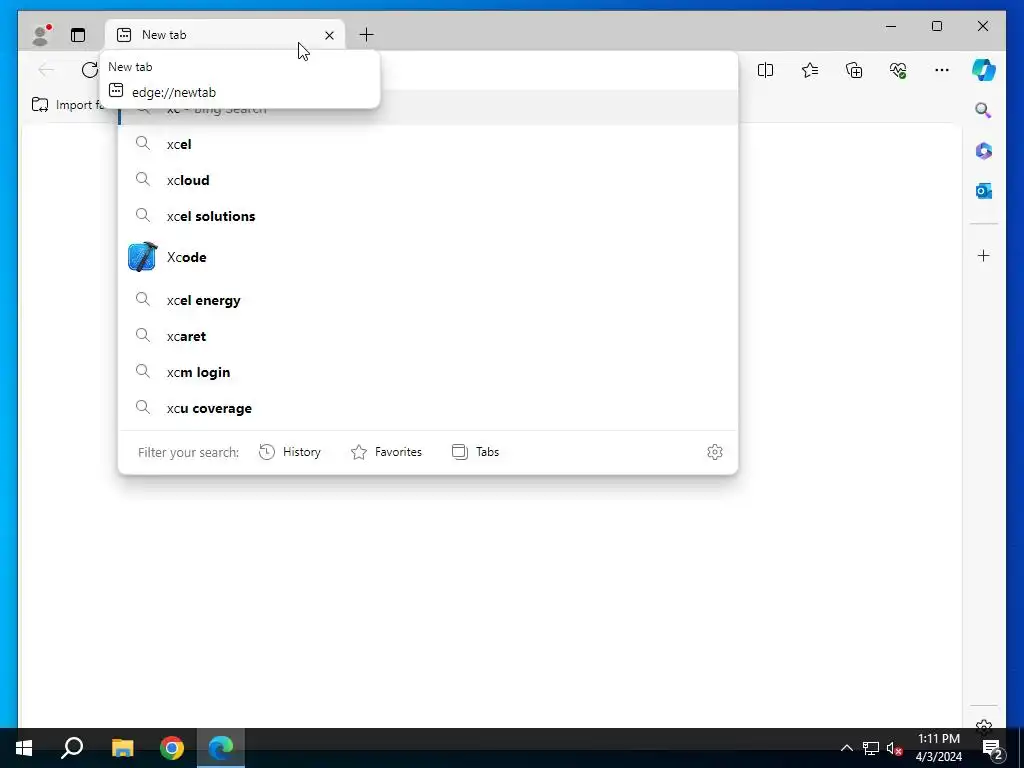Click the Xcode app icon
The width and height of the screenshot is (1024, 768).
(x=142, y=257)
